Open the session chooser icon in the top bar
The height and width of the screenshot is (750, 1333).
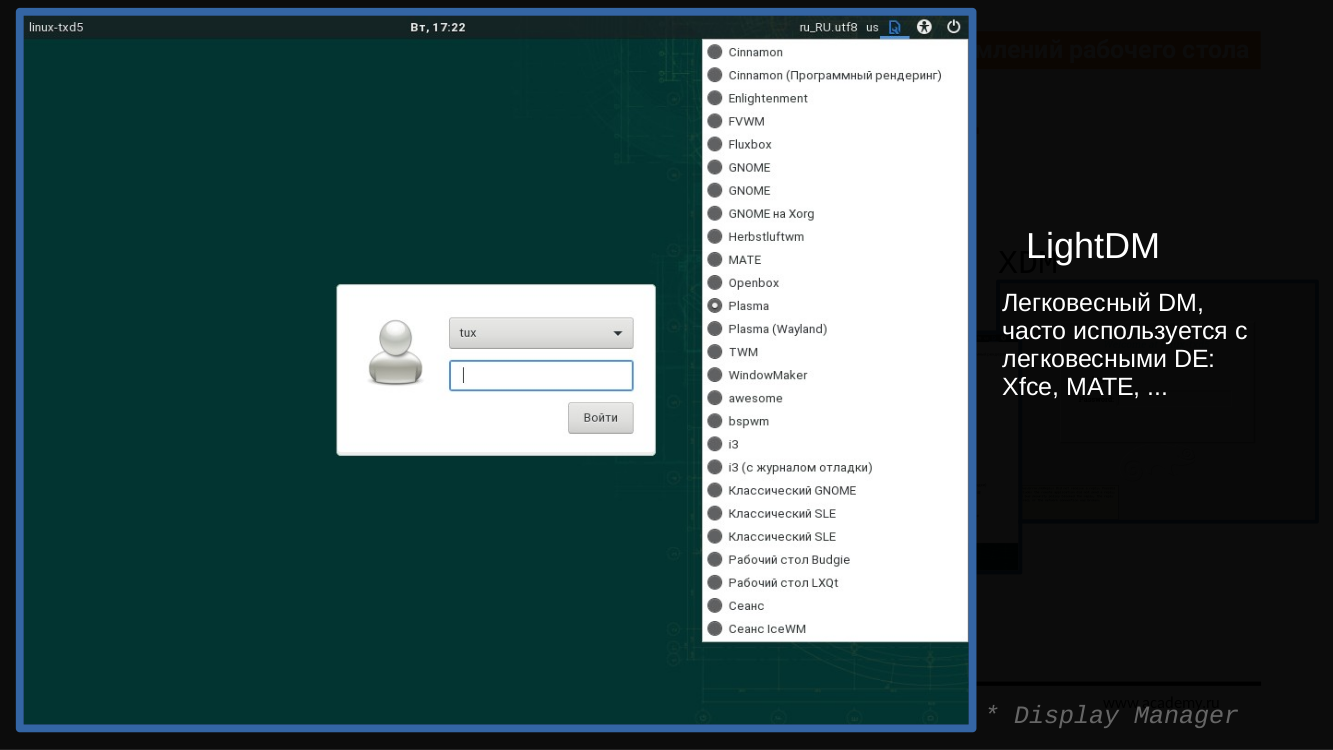pos(895,27)
